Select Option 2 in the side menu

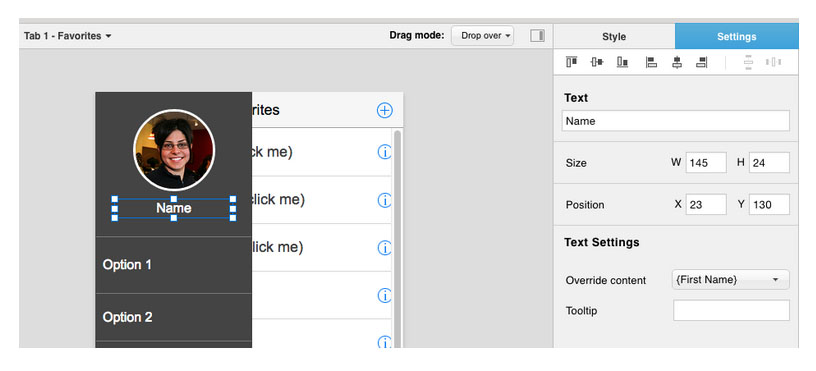coord(174,317)
